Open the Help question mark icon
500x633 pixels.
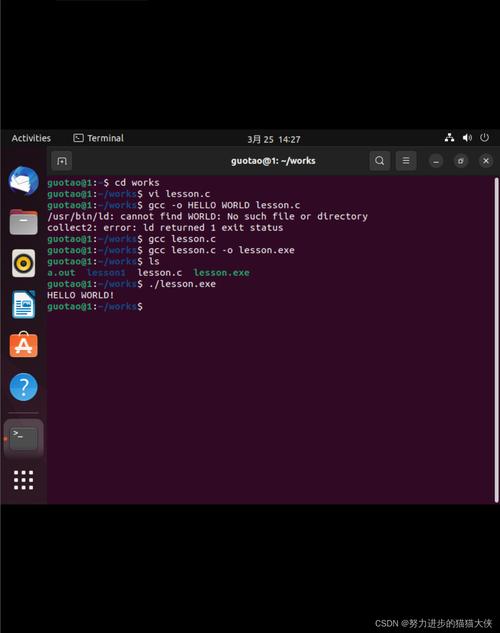(23, 387)
